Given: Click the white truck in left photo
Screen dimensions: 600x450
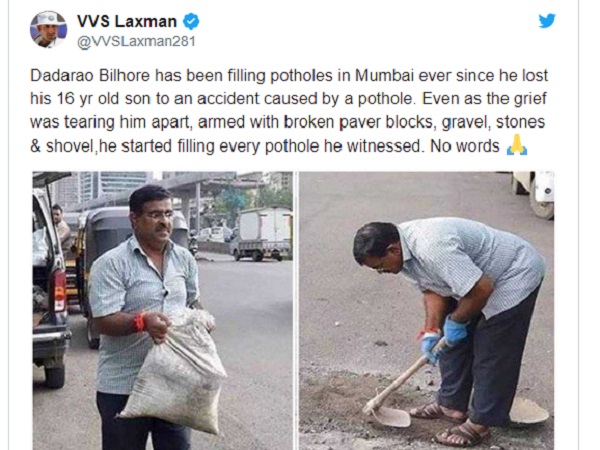Looking at the screenshot, I should point(262,233).
